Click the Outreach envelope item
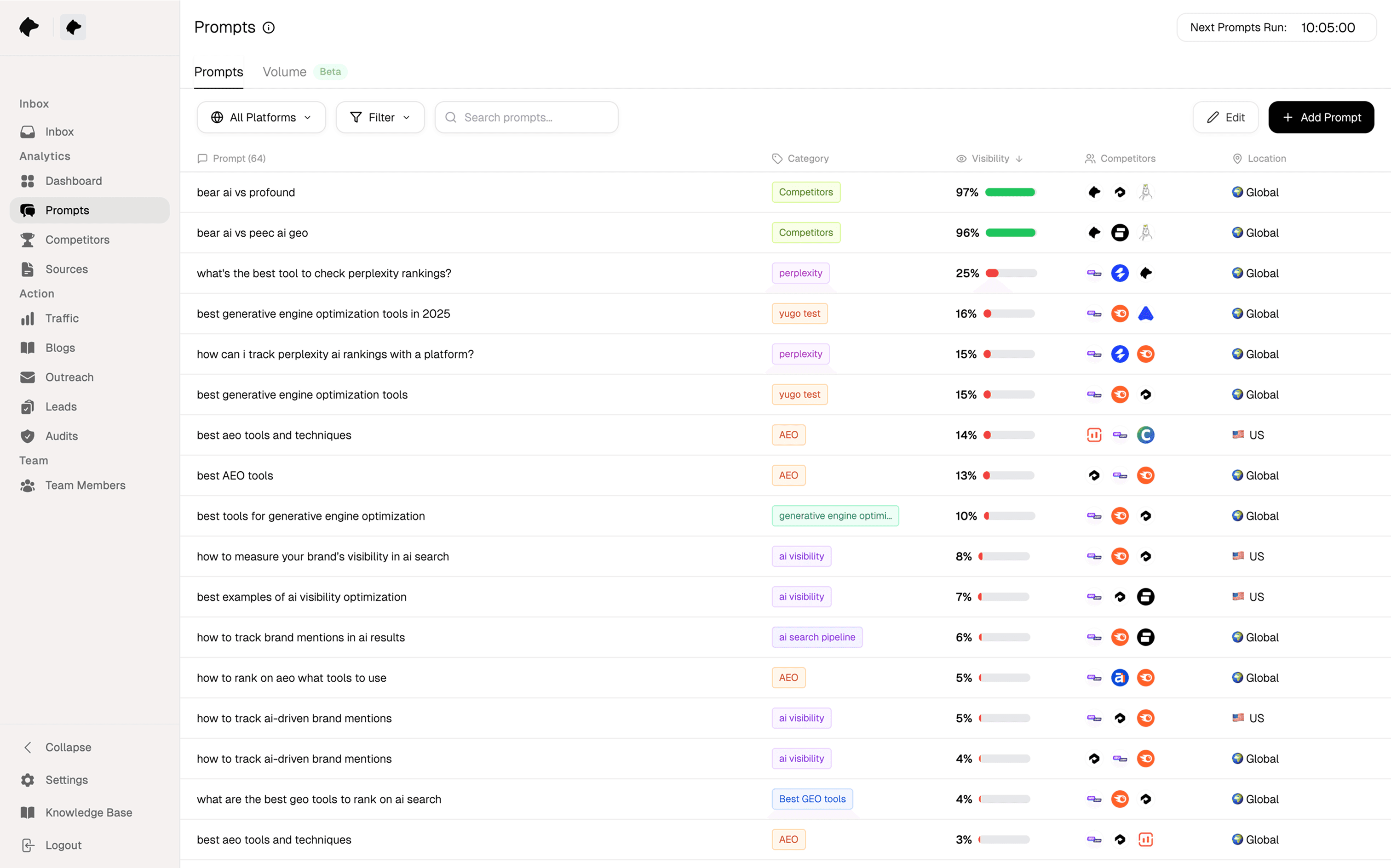 pos(69,377)
